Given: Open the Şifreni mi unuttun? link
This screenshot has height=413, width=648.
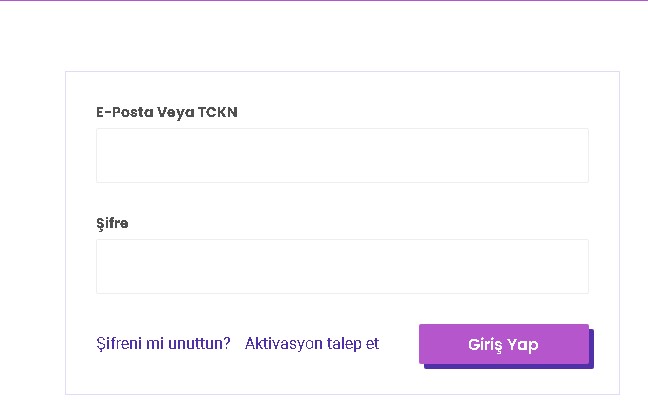Looking at the screenshot, I should (x=163, y=343).
